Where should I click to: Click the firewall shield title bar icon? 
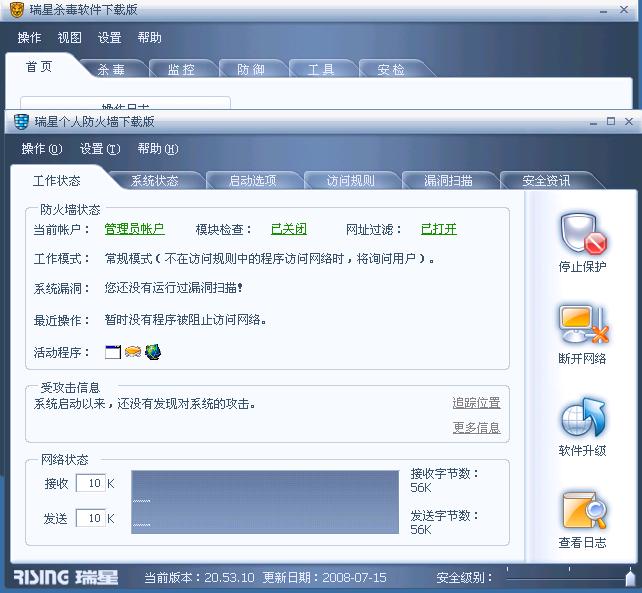[x=21, y=122]
